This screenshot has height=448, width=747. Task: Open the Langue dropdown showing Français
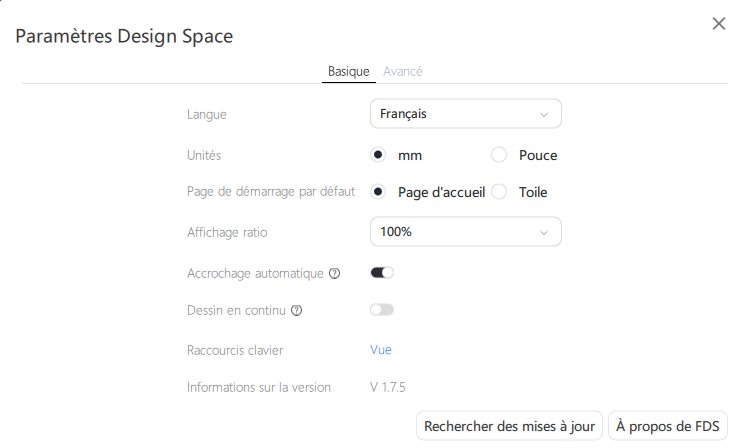click(x=465, y=114)
